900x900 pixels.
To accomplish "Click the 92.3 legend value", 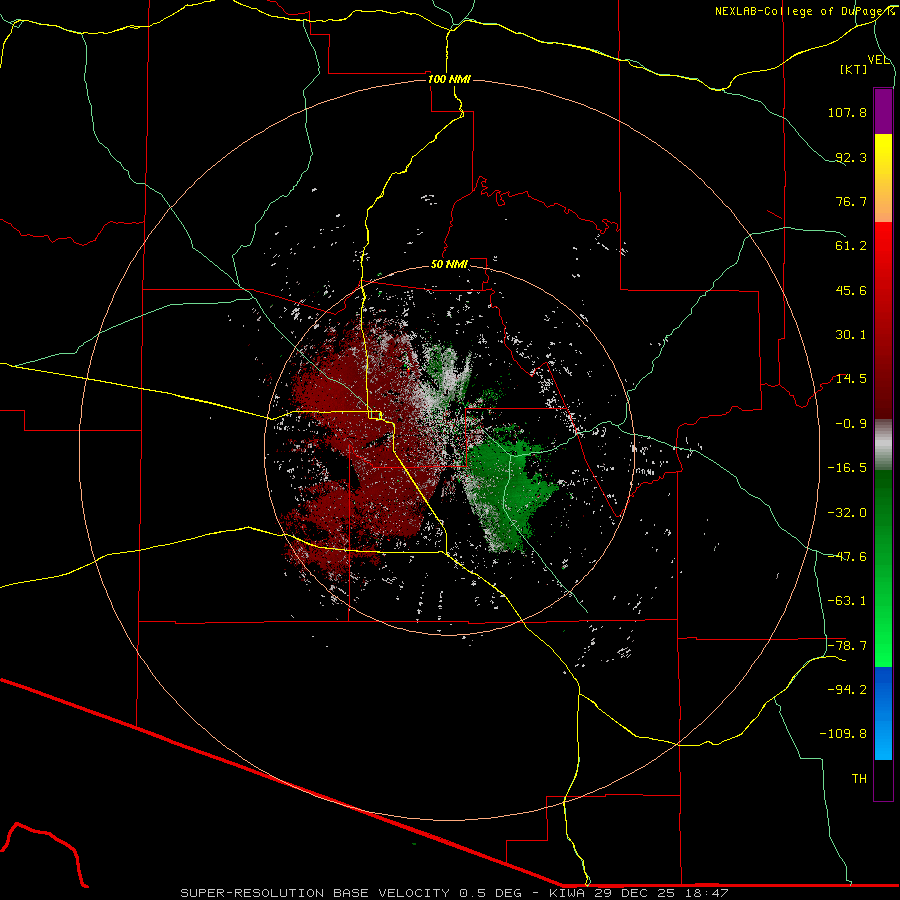I will [851, 157].
